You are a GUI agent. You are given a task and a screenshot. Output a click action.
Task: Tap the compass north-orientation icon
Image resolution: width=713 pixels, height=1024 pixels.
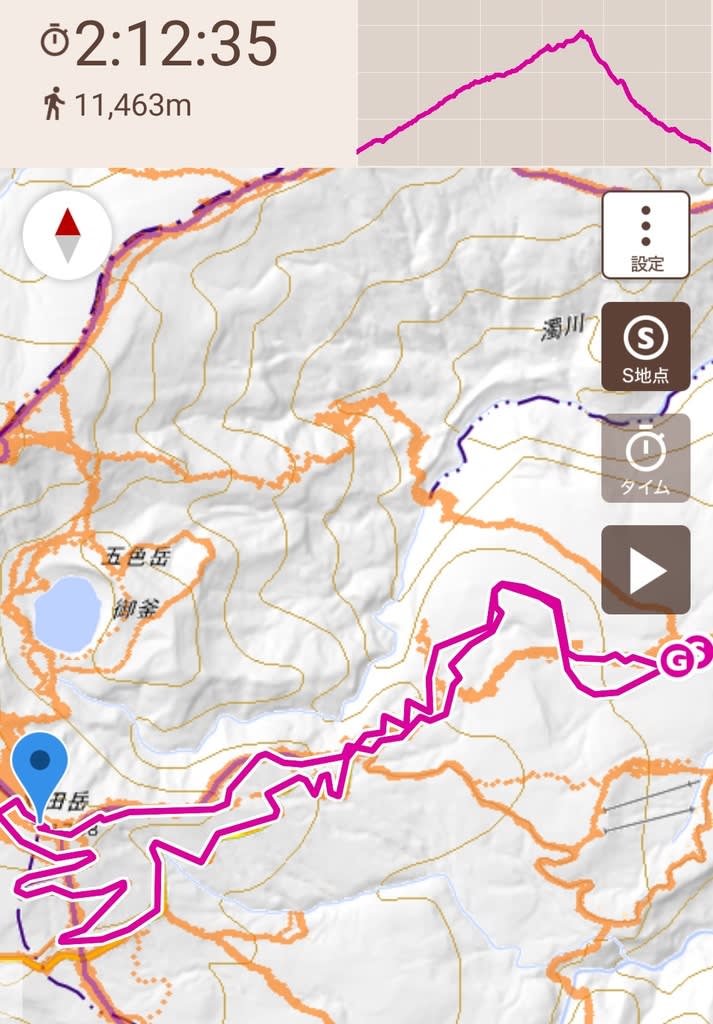pyautogui.click(x=67, y=235)
